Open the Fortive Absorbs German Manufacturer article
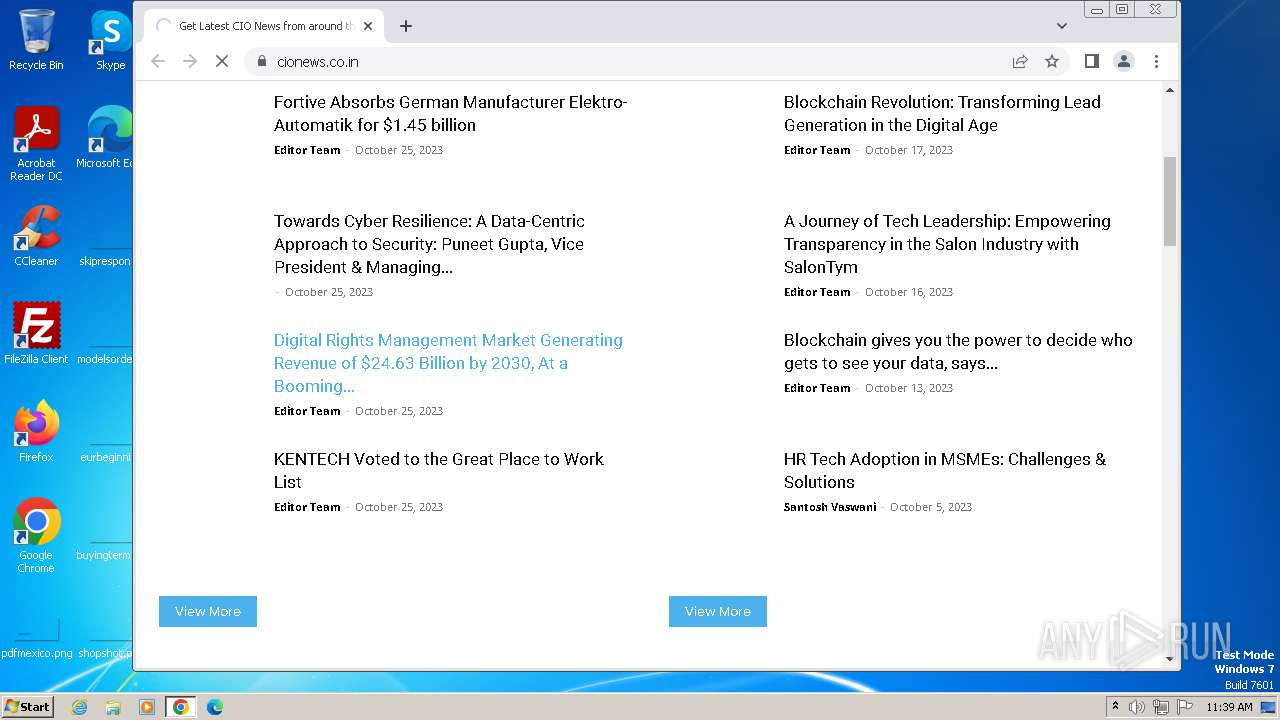 pos(451,113)
